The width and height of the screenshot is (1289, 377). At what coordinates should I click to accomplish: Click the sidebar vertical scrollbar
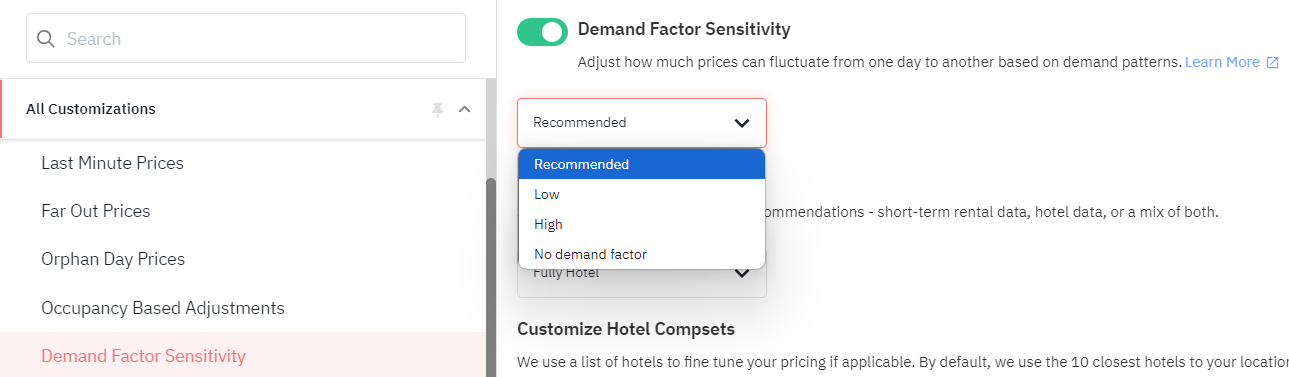(490, 277)
